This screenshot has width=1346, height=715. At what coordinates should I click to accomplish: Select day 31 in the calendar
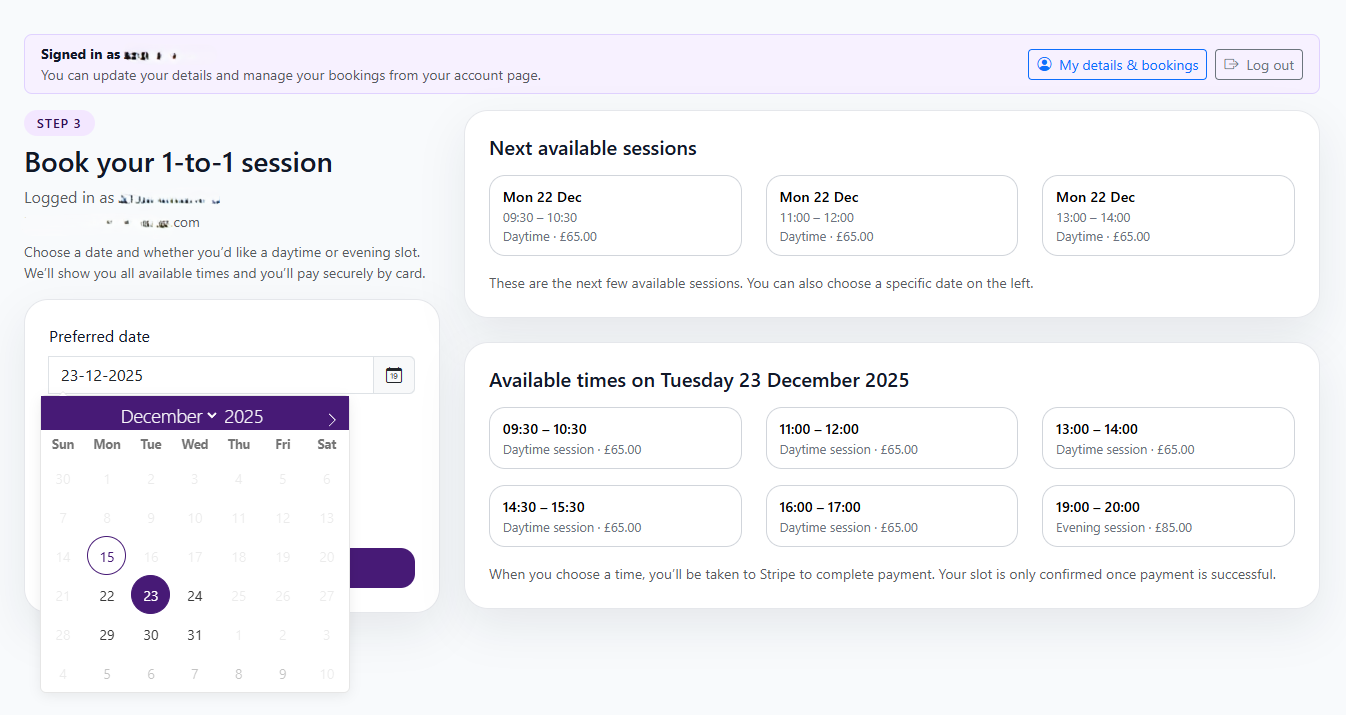point(194,634)
